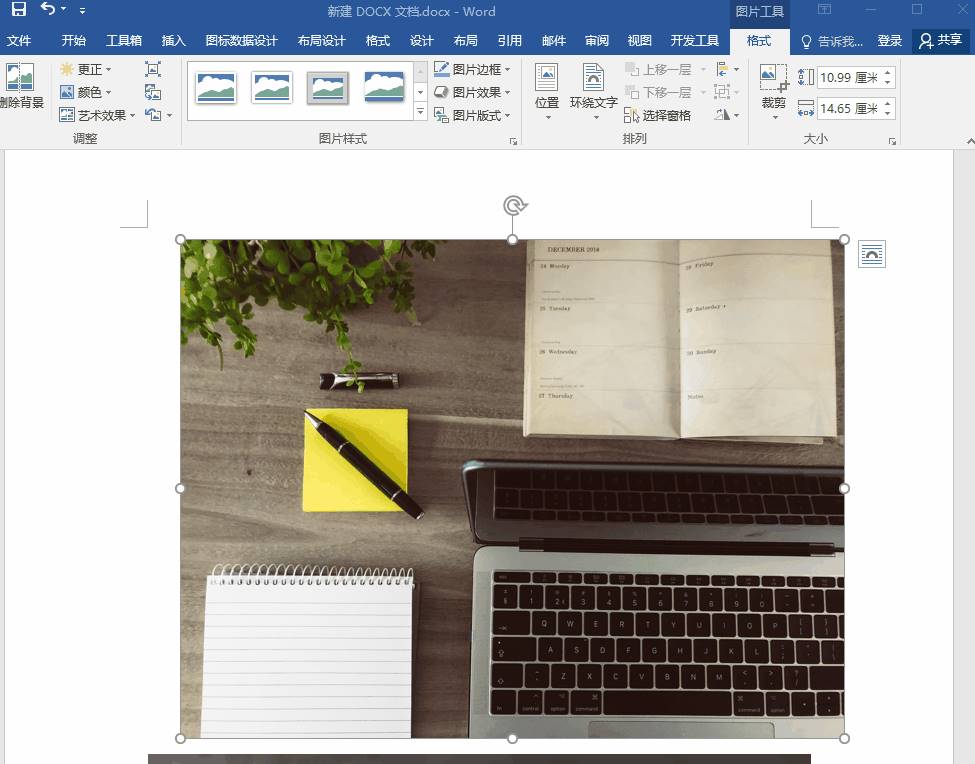This screenshot has height=764, width=975.
Task: Click the Group objects icon
Action: [x=723, y=92]
